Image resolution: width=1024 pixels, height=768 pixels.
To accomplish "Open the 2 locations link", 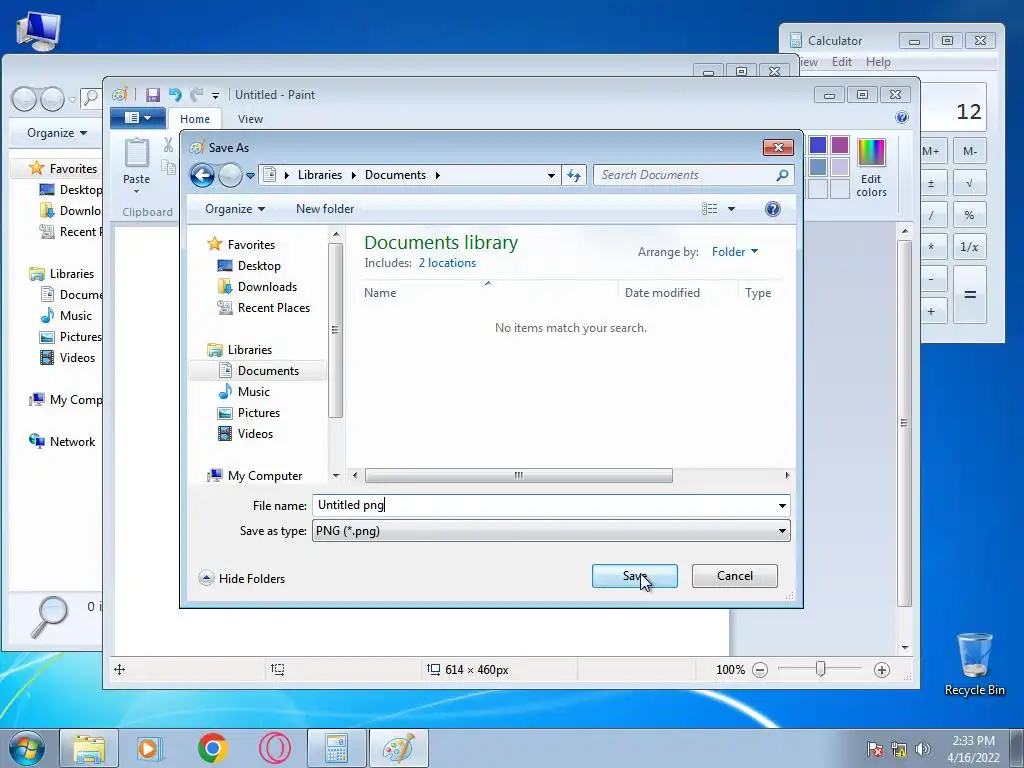I will 447,263.
